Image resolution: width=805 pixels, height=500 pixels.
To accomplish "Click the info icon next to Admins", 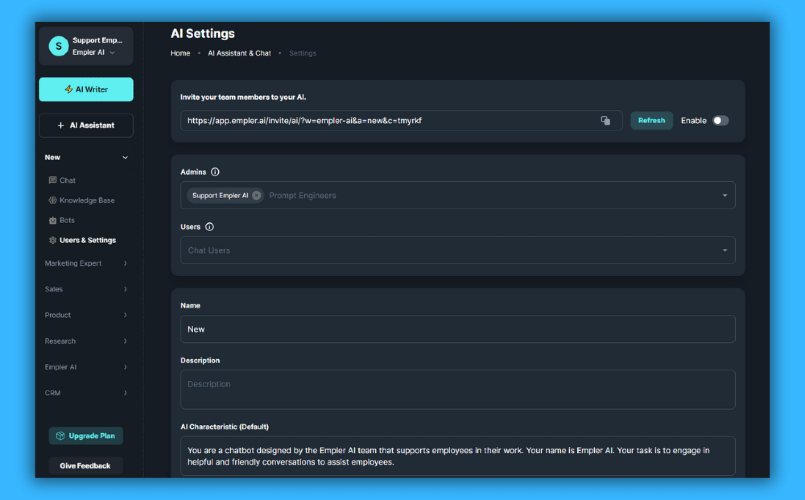I will tap(215, 172).
